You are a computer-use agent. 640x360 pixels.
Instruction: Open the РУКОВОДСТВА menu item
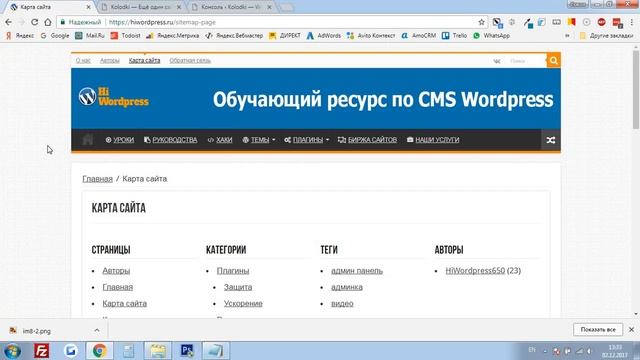[171, 140]
